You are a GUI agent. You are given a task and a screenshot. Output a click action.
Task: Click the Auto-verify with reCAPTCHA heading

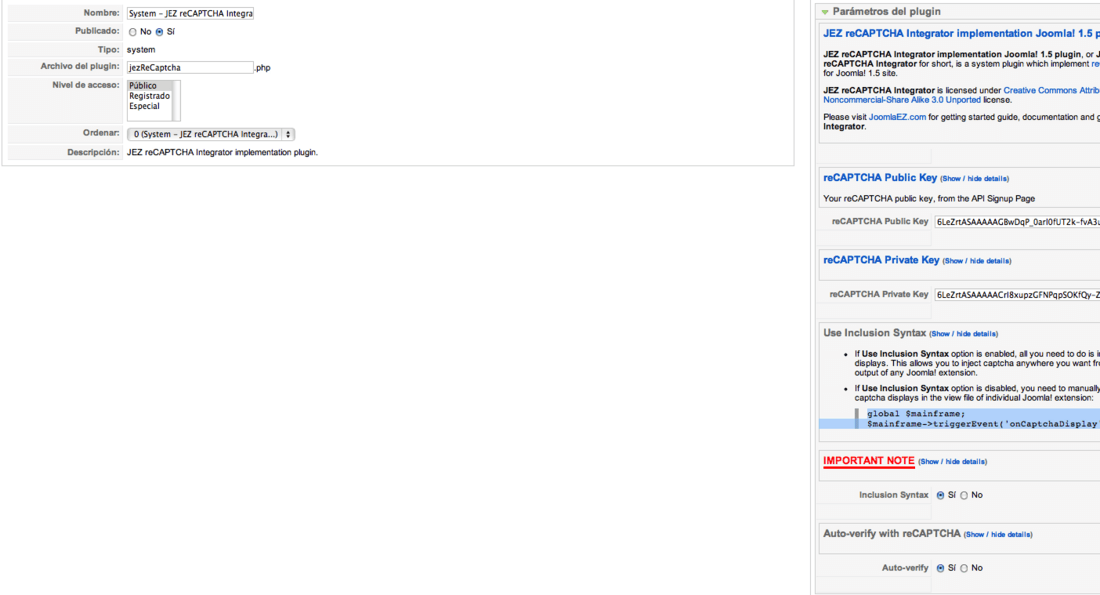tap(892, 533)
